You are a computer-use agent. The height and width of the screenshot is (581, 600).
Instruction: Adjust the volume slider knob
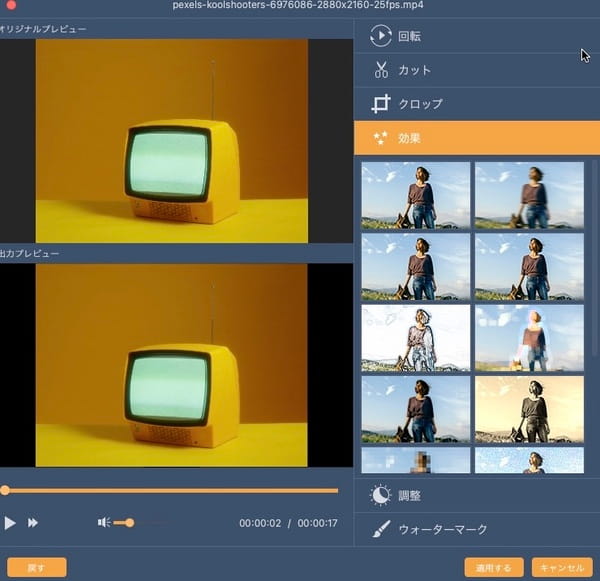pos(130,522)
